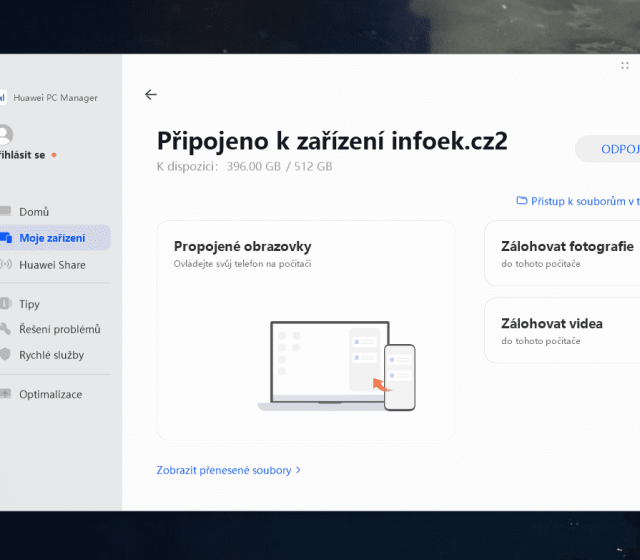The image size is (640, 560).
Task: Click the Huawei Share wireless icon
Action: (6, 265)
